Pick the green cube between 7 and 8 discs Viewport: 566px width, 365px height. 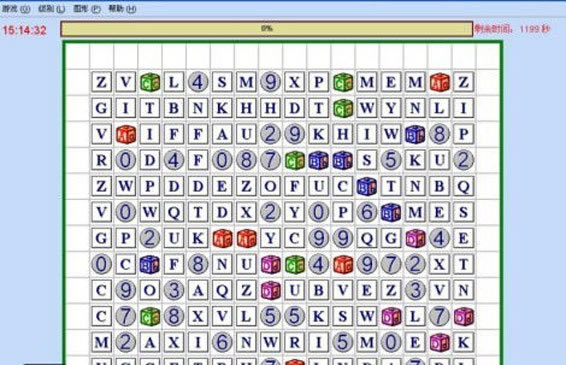coord(150,316)
